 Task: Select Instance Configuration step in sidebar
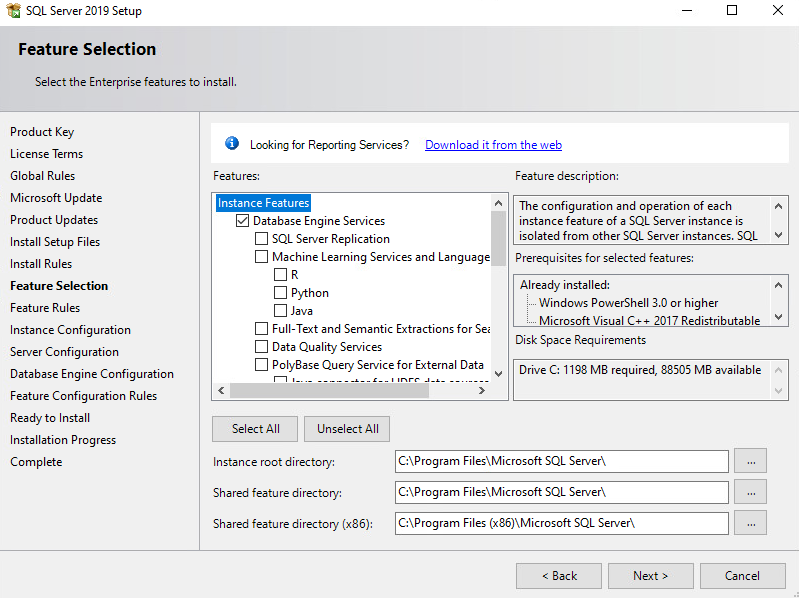(x=70, y=330)
